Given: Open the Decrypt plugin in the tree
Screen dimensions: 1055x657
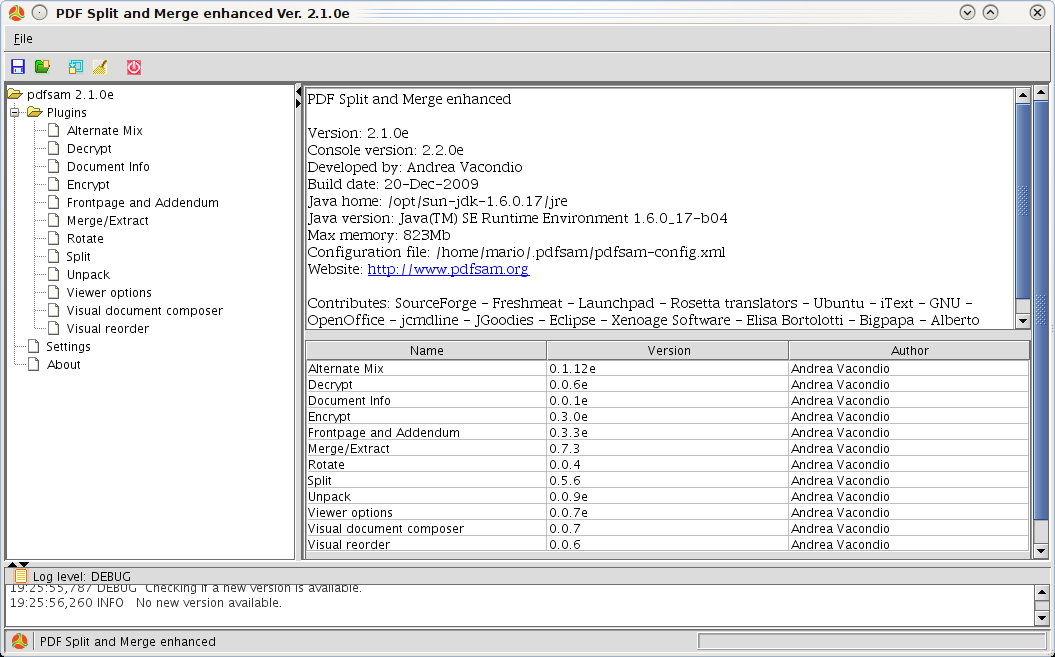Looking at the screenshot, I should click(89, 149).
